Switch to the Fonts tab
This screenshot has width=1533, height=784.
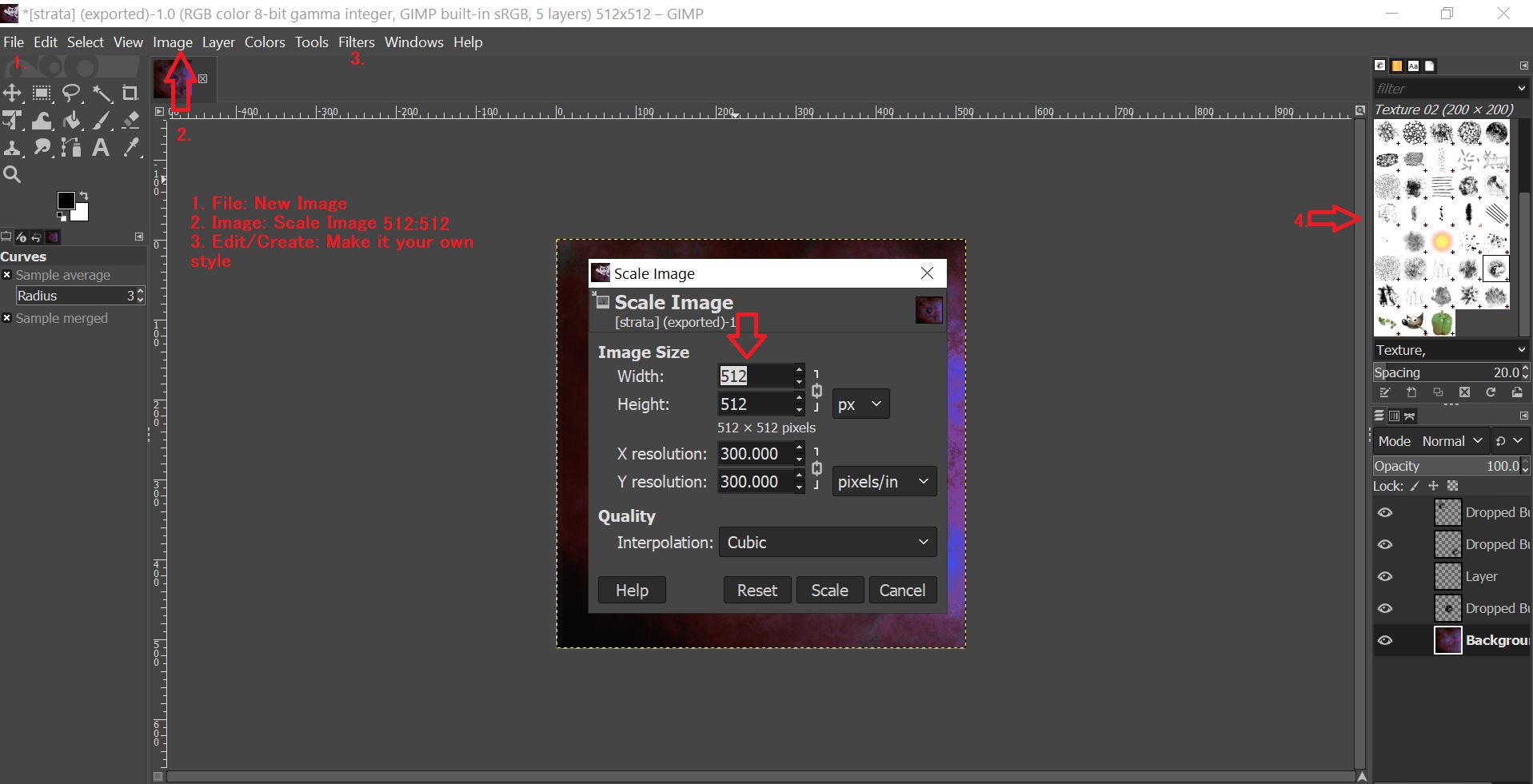point(1413,66)
